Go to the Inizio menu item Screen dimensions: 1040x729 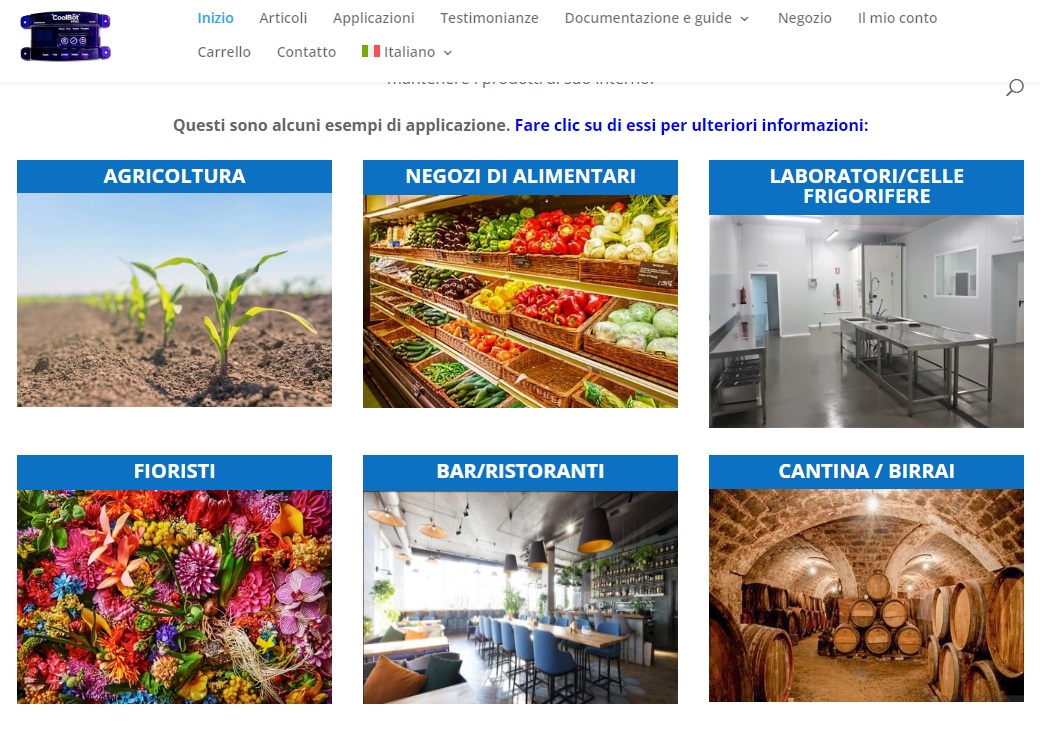tap(216, 18)
